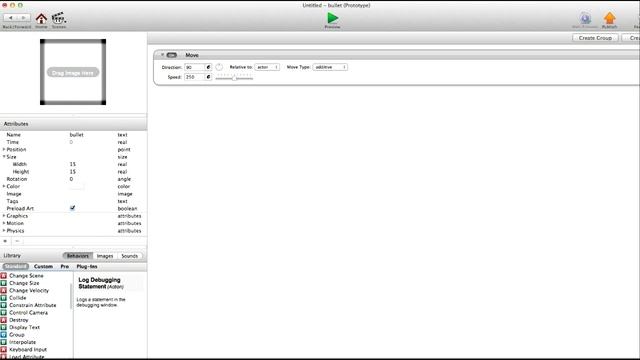
Task: Click the orange Publish arrow icon
Action: click(609, 18)
